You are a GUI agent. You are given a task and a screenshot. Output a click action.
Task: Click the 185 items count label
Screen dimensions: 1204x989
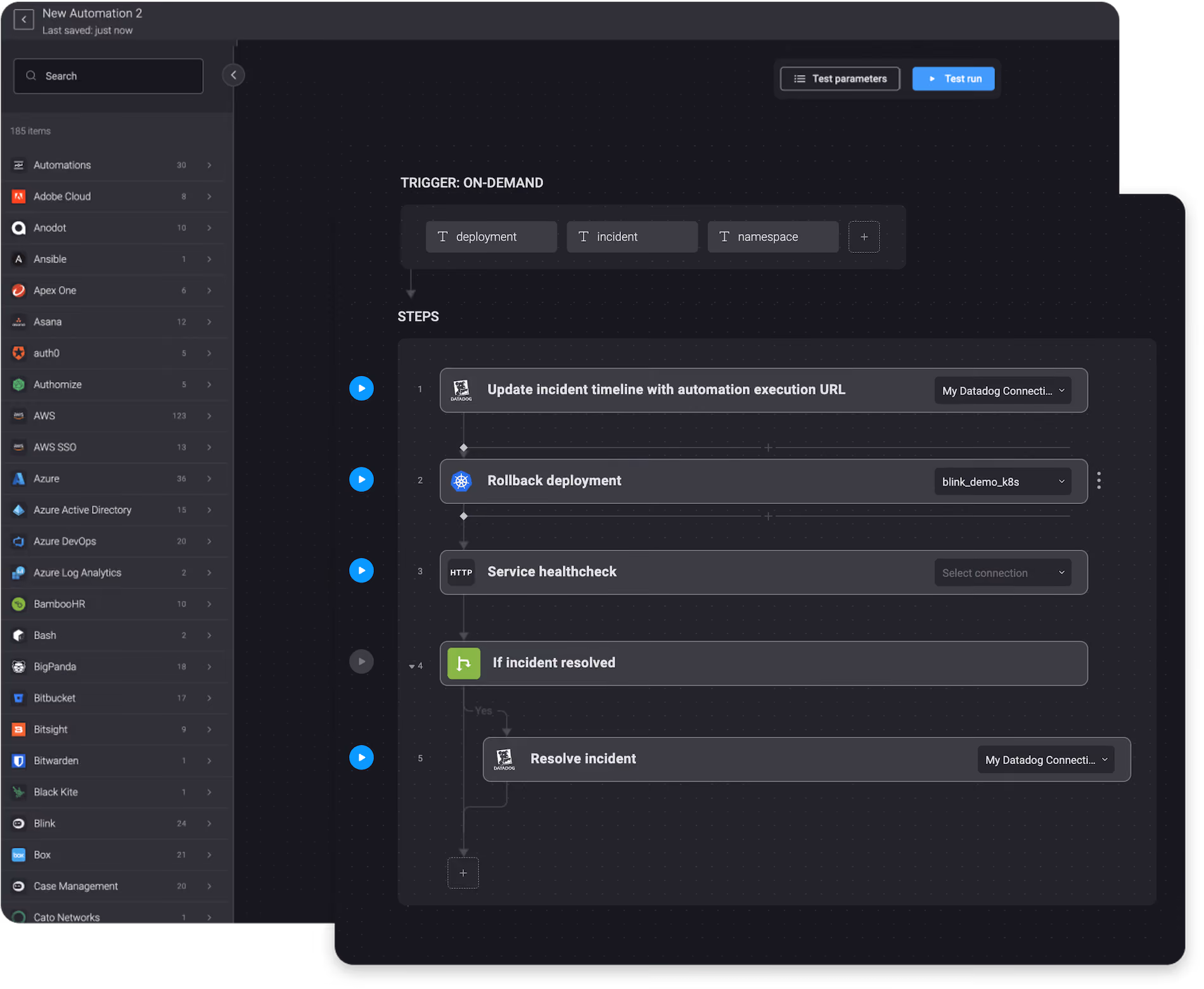click(30, 131)
